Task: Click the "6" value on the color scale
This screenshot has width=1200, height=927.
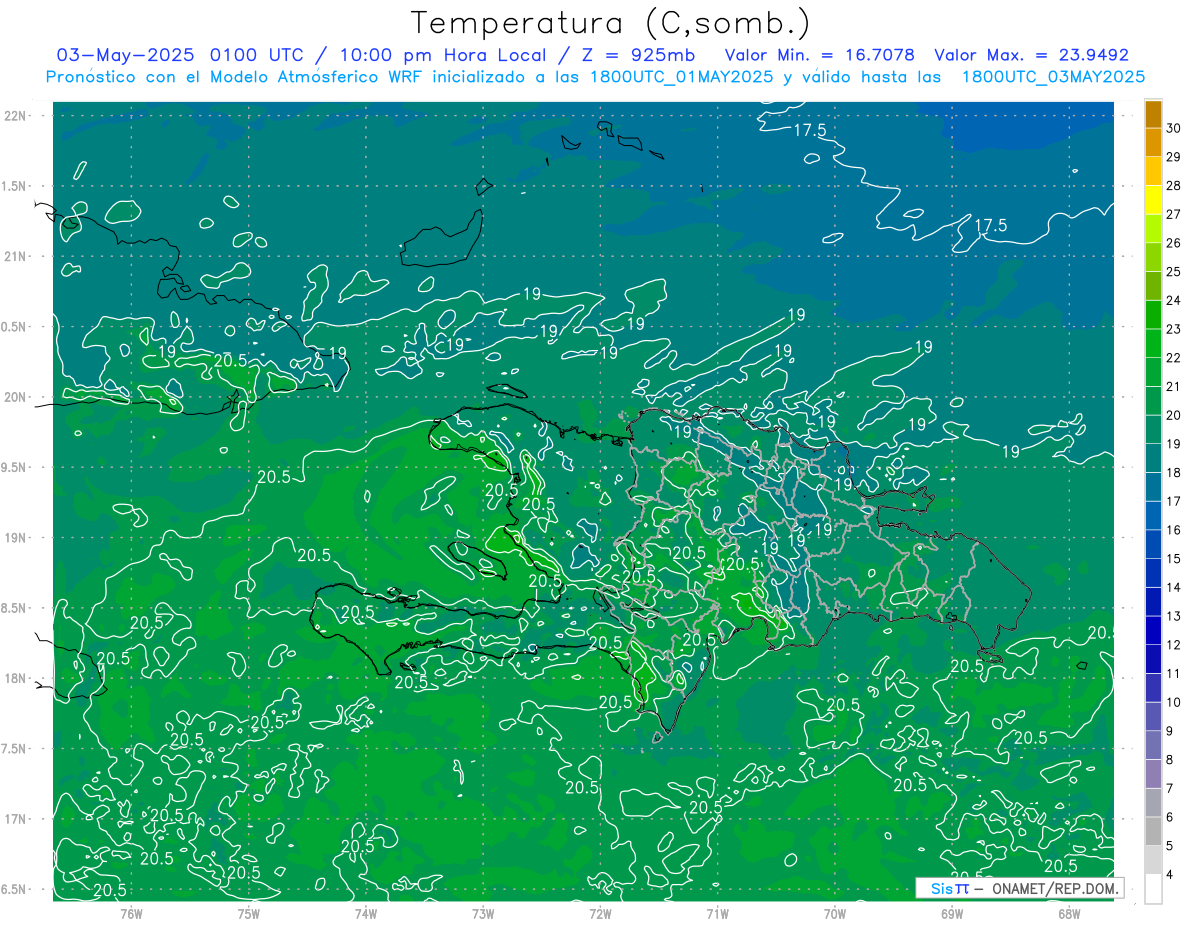Action: coord(1170,818)
